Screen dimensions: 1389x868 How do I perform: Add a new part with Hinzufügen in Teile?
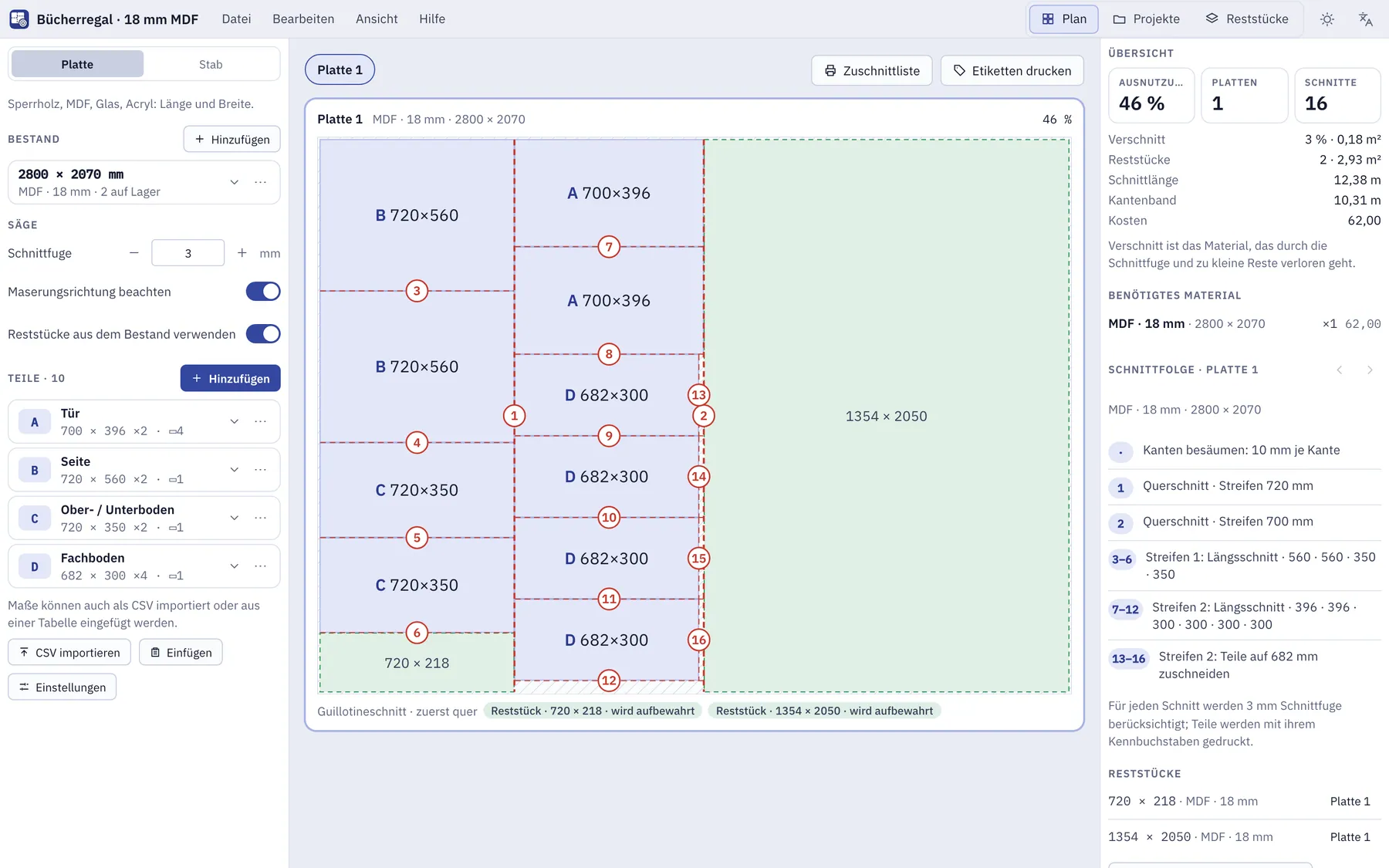click(231, 379)
